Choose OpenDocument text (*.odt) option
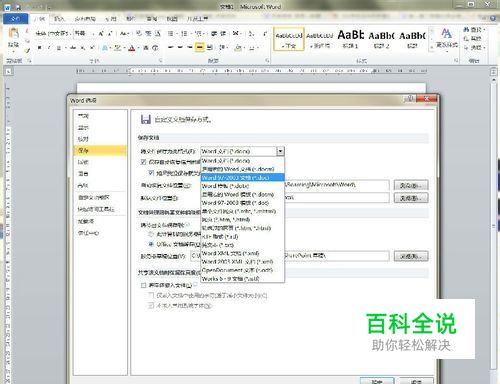 [x=242, y=270]
